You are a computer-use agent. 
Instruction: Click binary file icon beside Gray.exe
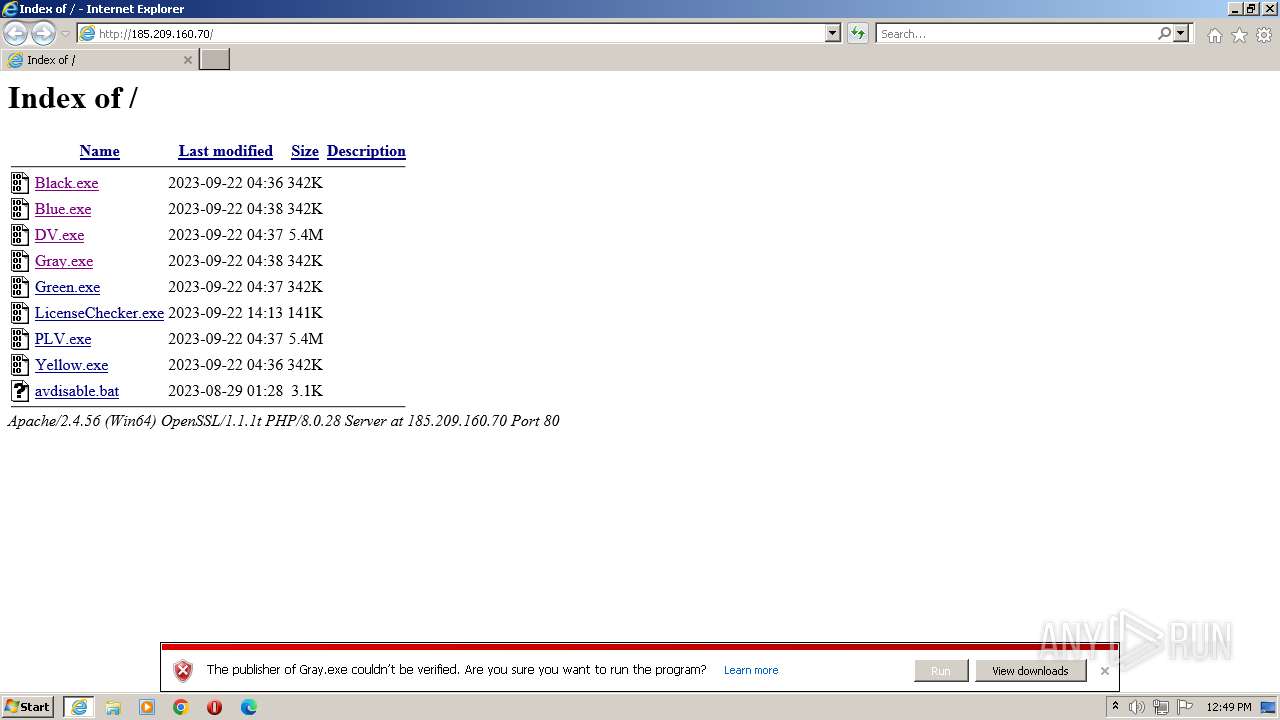(x=20, y=260)
